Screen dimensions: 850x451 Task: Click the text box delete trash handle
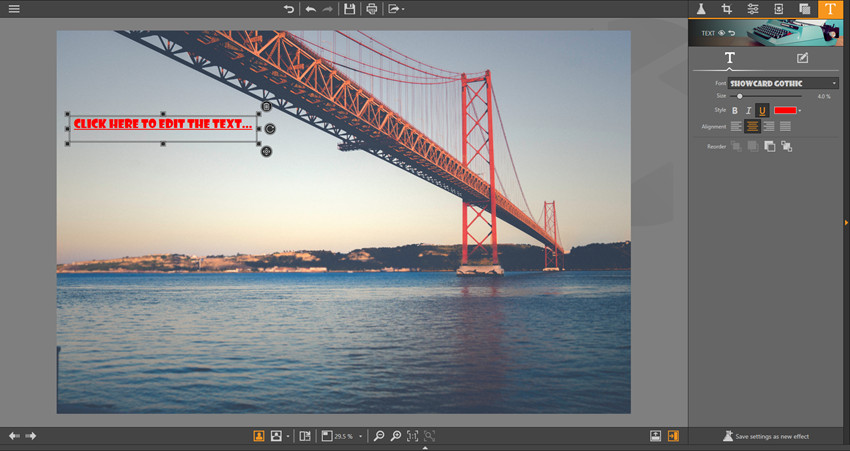pyautogui.click(x=266, y=107)
